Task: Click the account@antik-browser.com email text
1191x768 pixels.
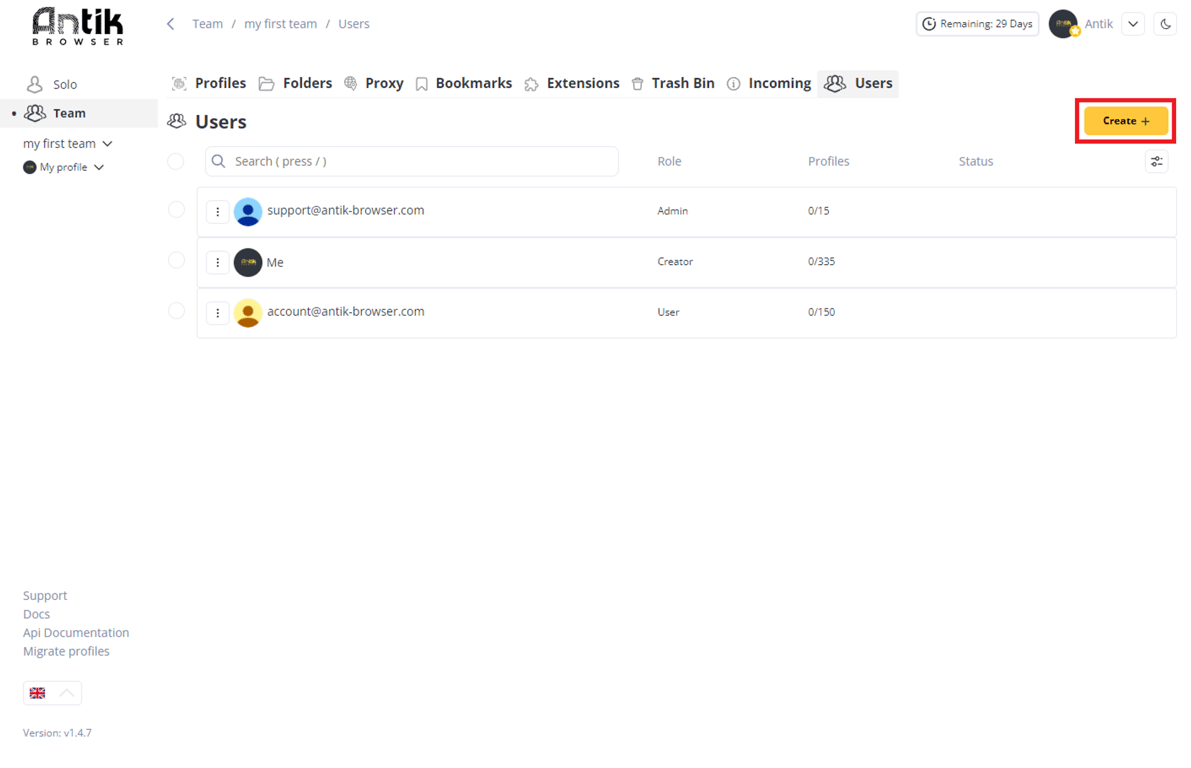Action: pos(346,311)
